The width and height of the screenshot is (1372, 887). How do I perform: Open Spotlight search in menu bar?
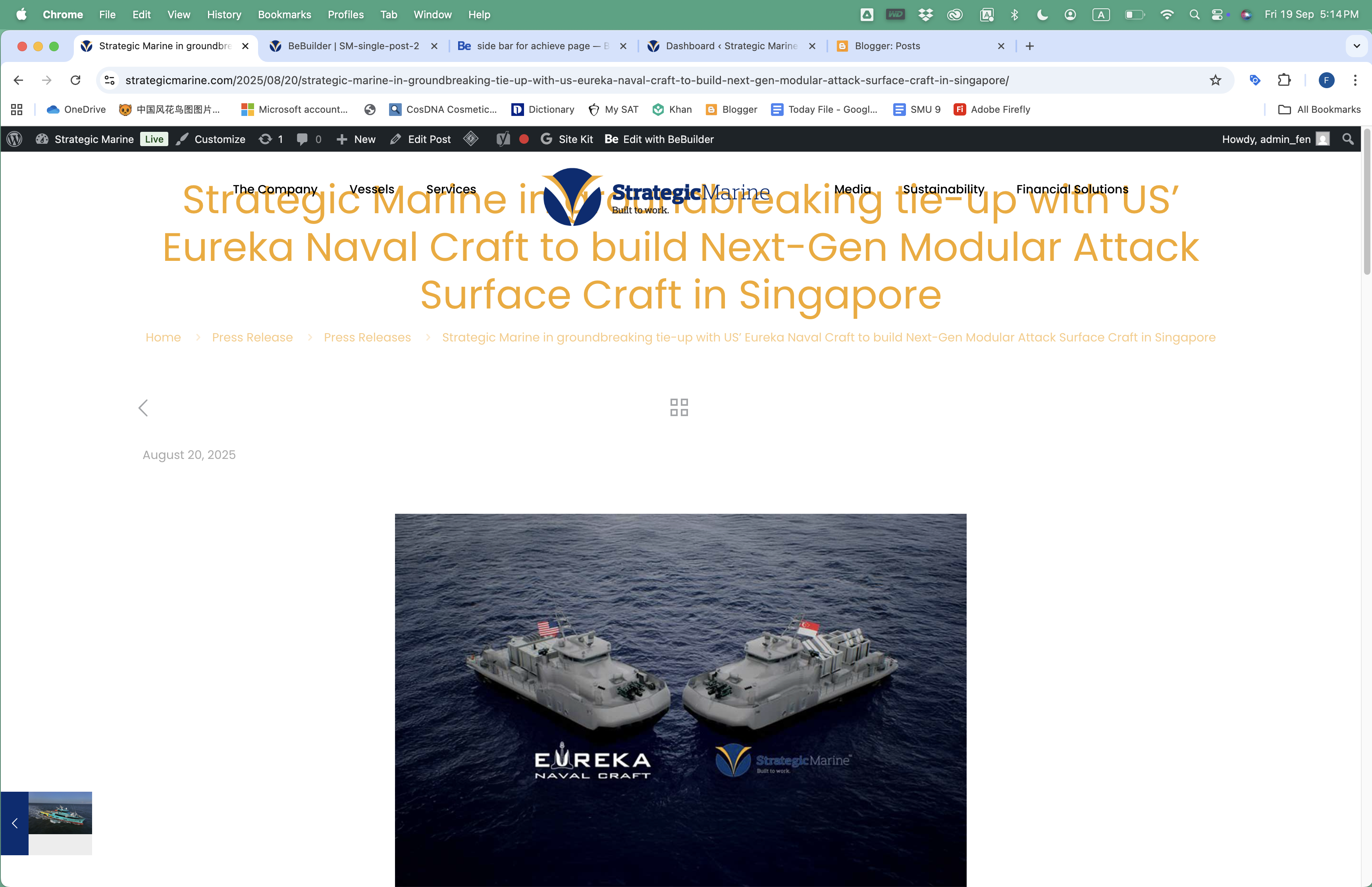[x=1195, y=14]
